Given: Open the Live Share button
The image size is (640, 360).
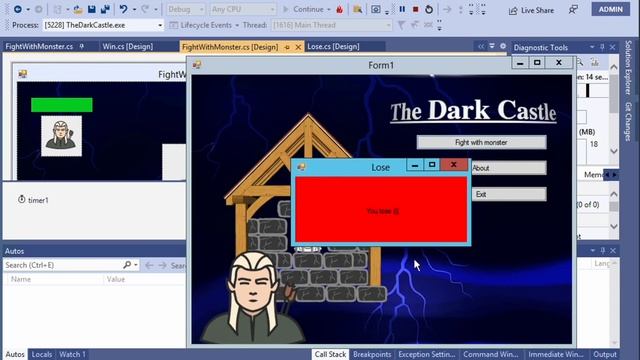Looking at the screenshot, I should [x=531, y=10].
